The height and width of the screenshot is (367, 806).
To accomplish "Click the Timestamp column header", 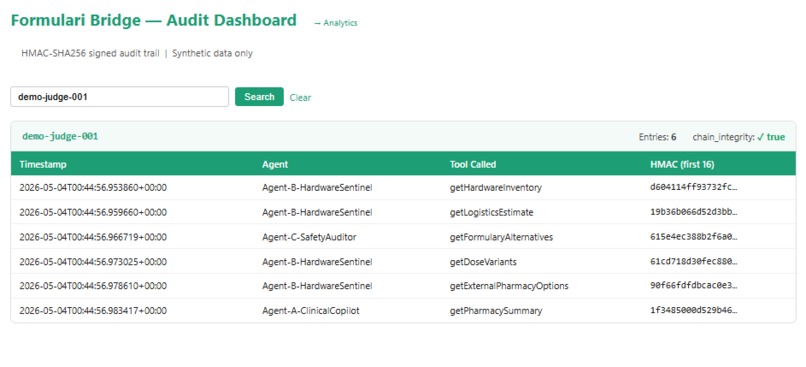I will point(43,164).
